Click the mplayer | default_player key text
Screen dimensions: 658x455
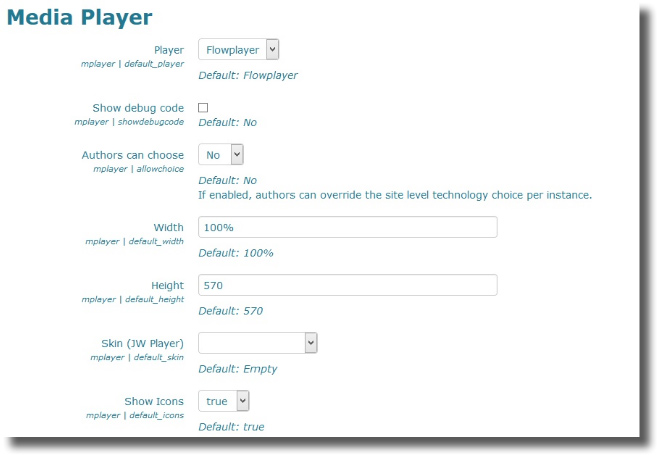132,63
